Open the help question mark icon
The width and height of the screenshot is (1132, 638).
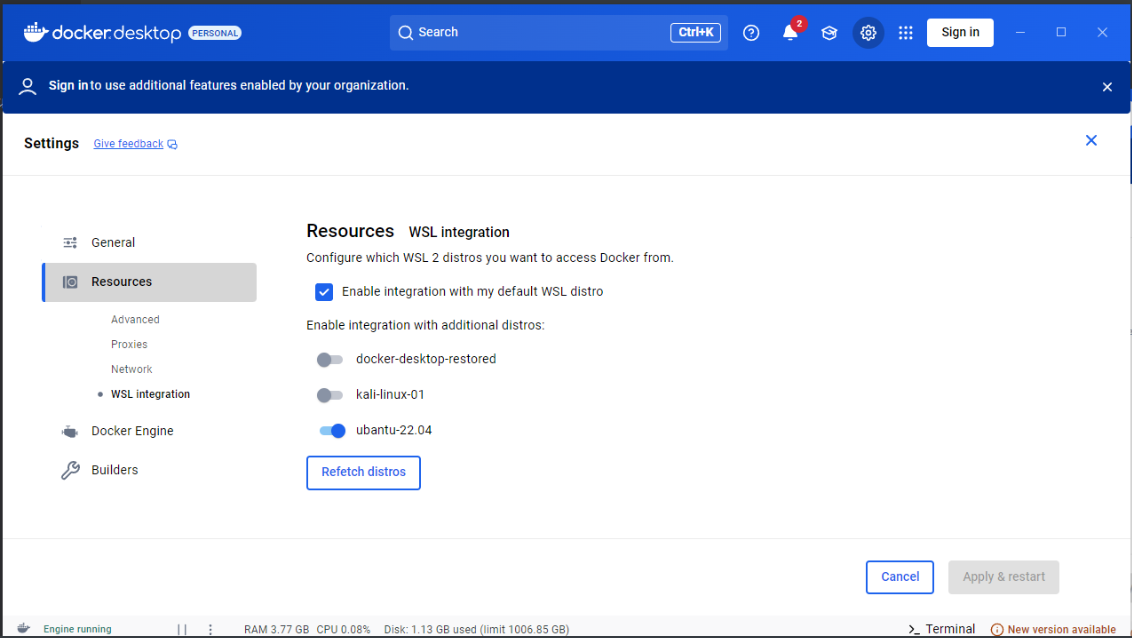pyautogui.click(x=751, y=32)
